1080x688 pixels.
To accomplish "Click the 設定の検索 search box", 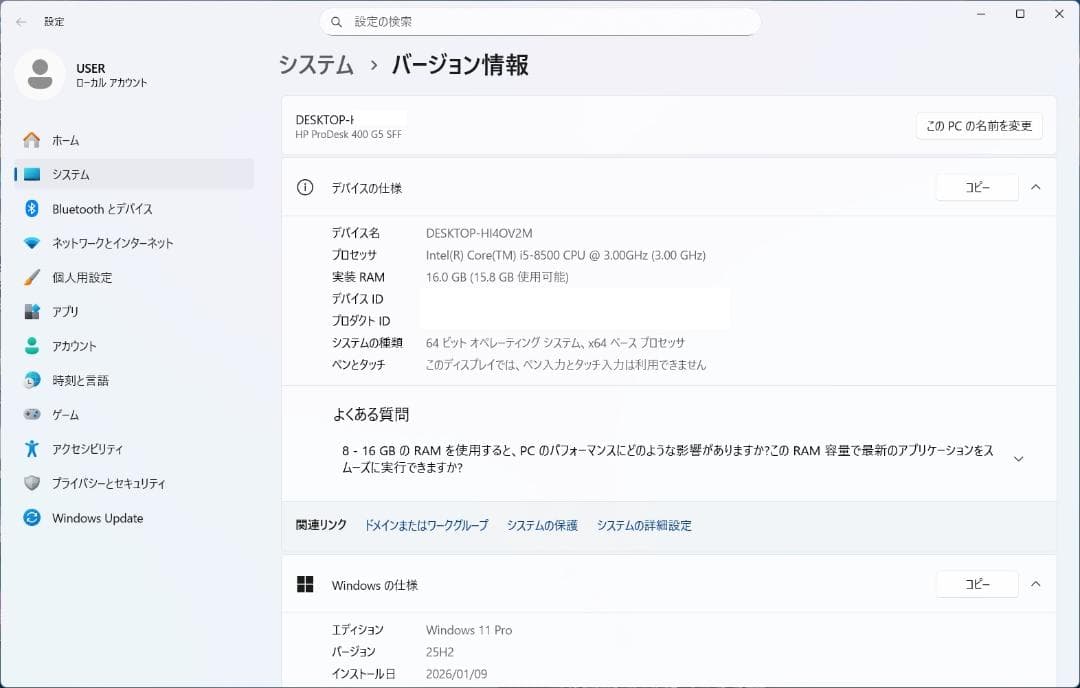I will [x=540, y=21].
